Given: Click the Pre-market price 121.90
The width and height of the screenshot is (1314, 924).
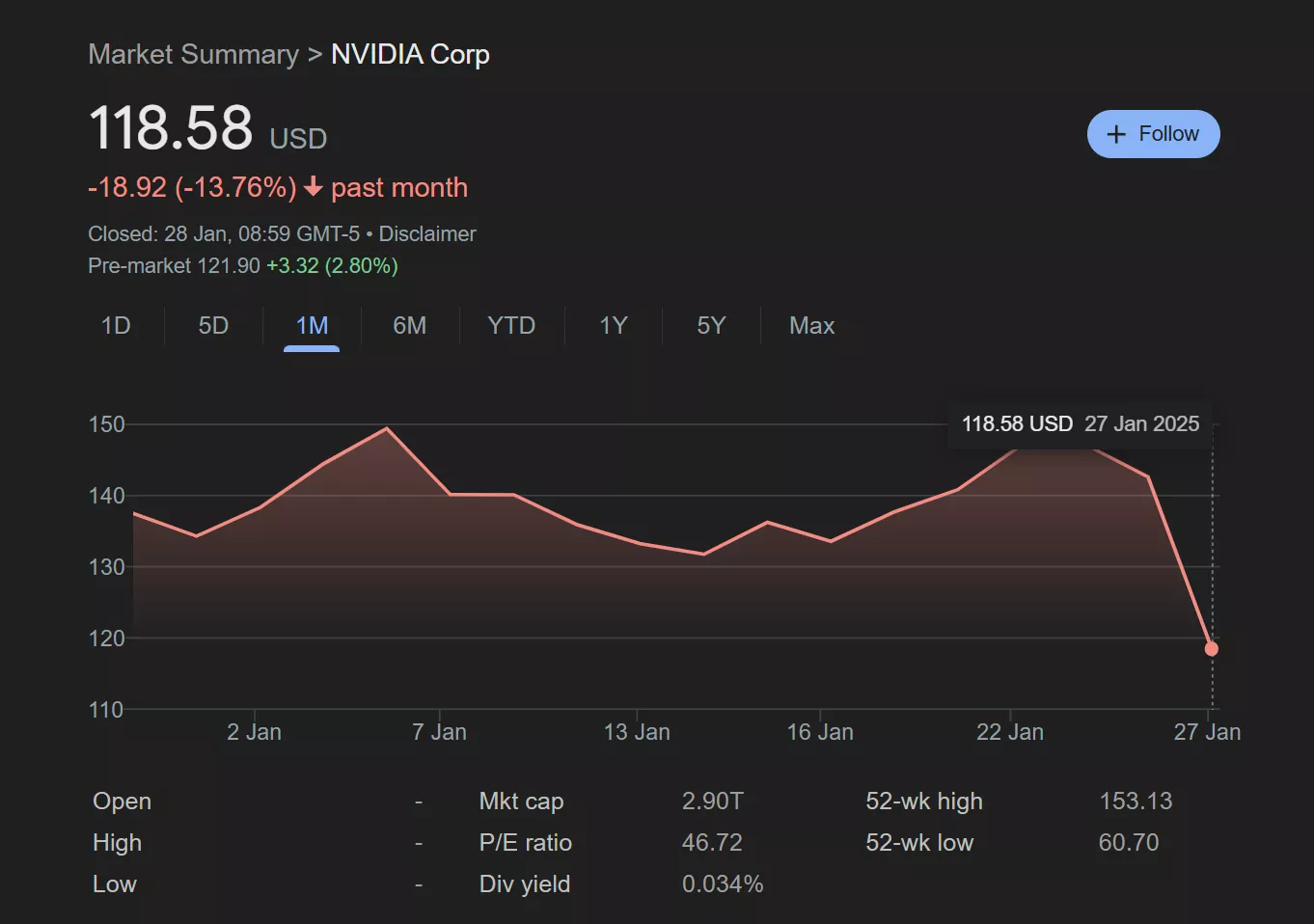Looking at the screenshot, I should [229, 266].
